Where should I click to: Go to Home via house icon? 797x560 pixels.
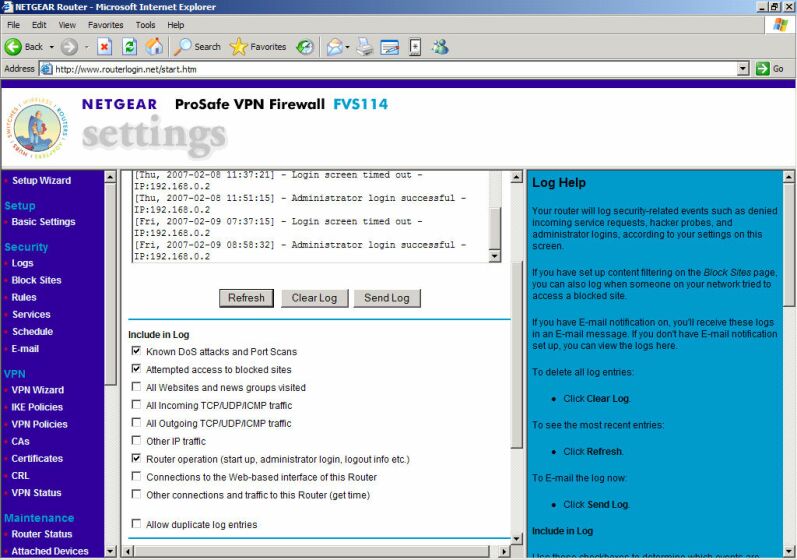(x=155, y=47)
